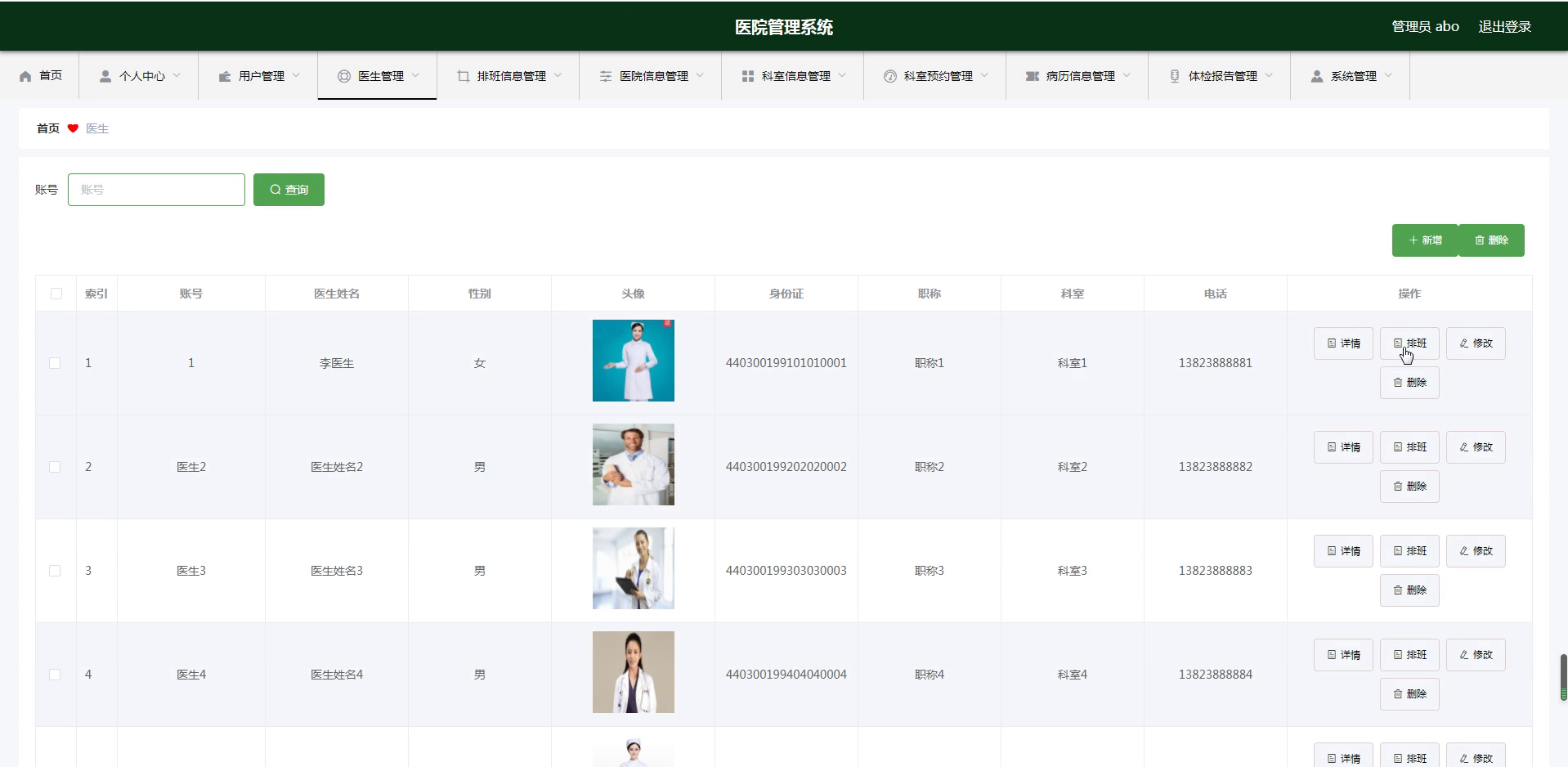Click the person icon for 个人中心

pos(105,76)
